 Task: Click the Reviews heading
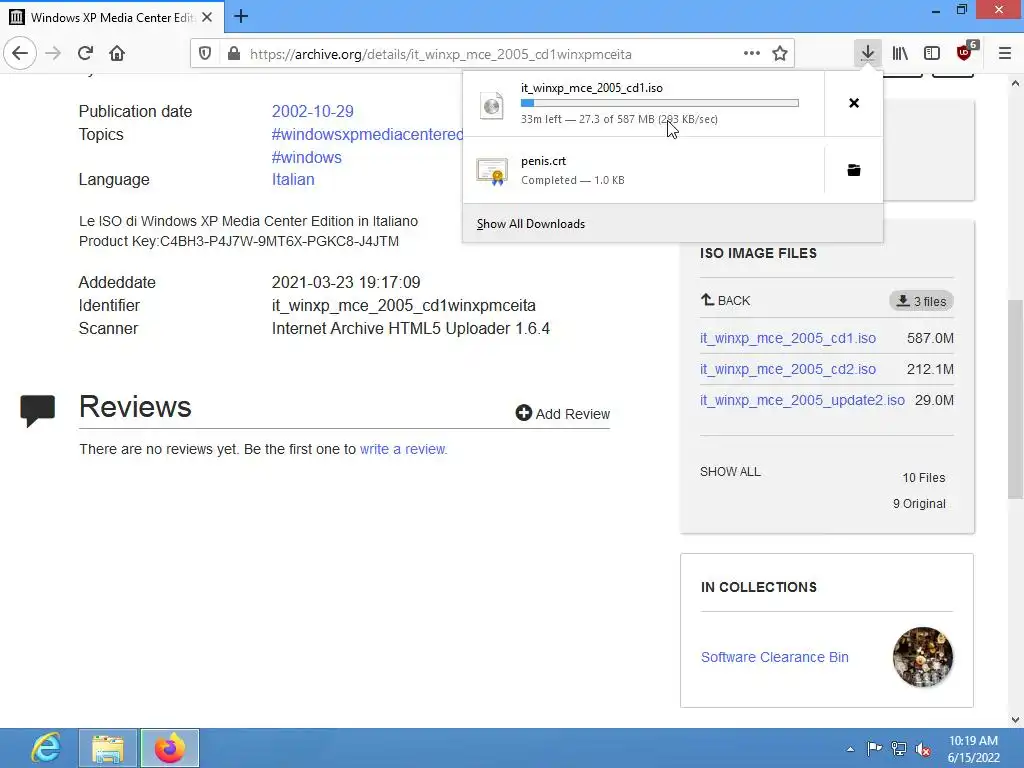(x=135, y=407)
